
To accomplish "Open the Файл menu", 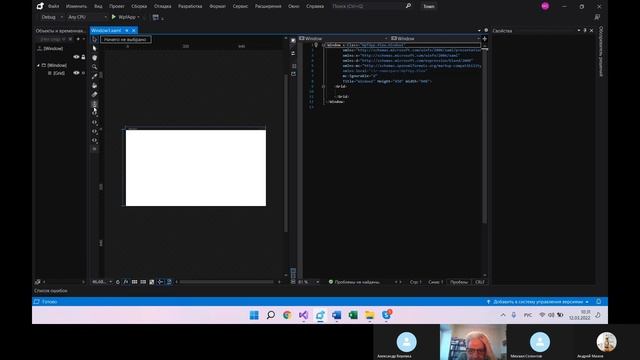I will click(53, 7).
